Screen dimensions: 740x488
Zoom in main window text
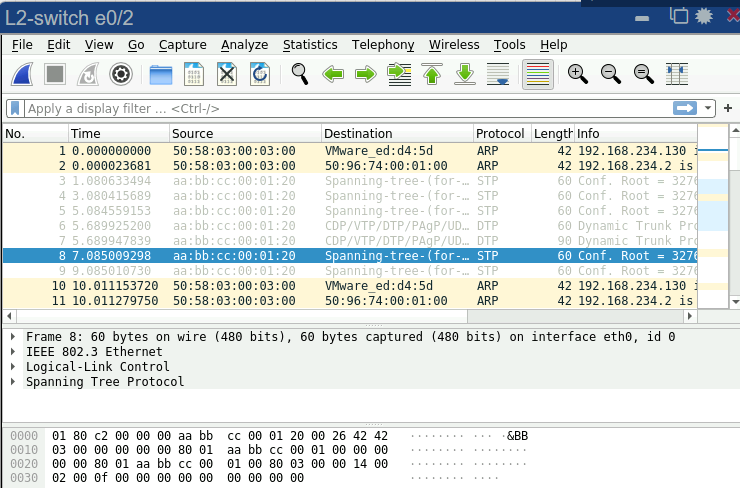pos(577,74)
